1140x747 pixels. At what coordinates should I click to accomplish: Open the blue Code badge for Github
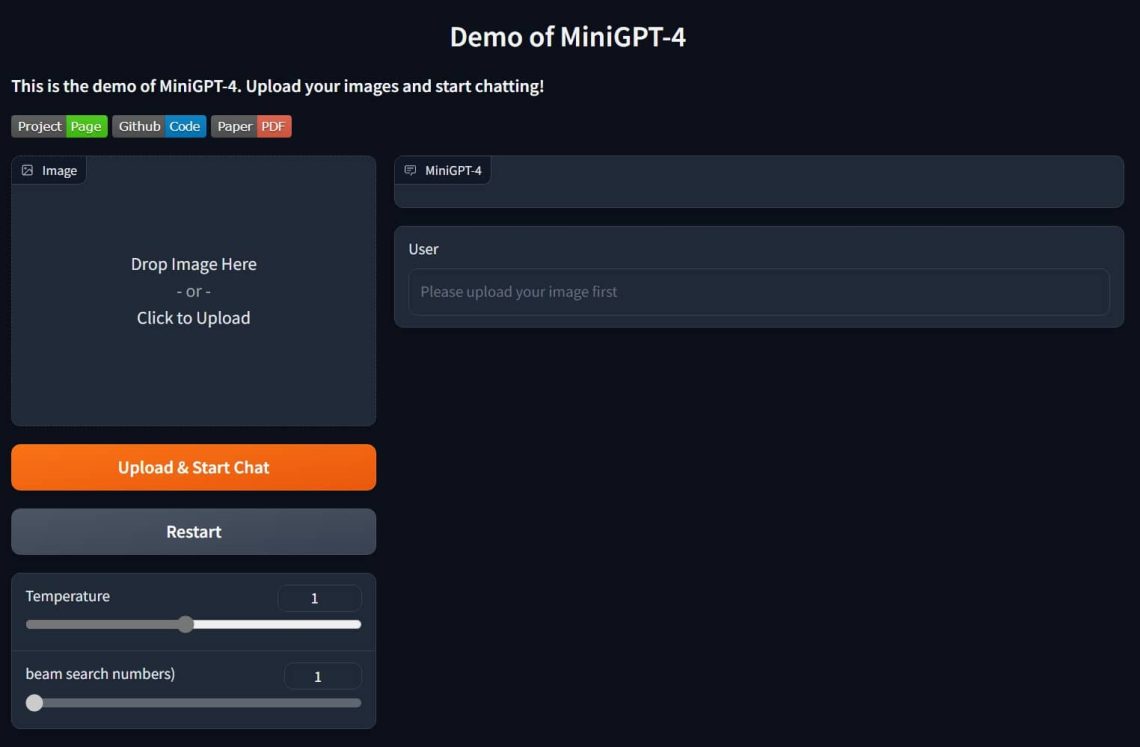click(184, 126)
